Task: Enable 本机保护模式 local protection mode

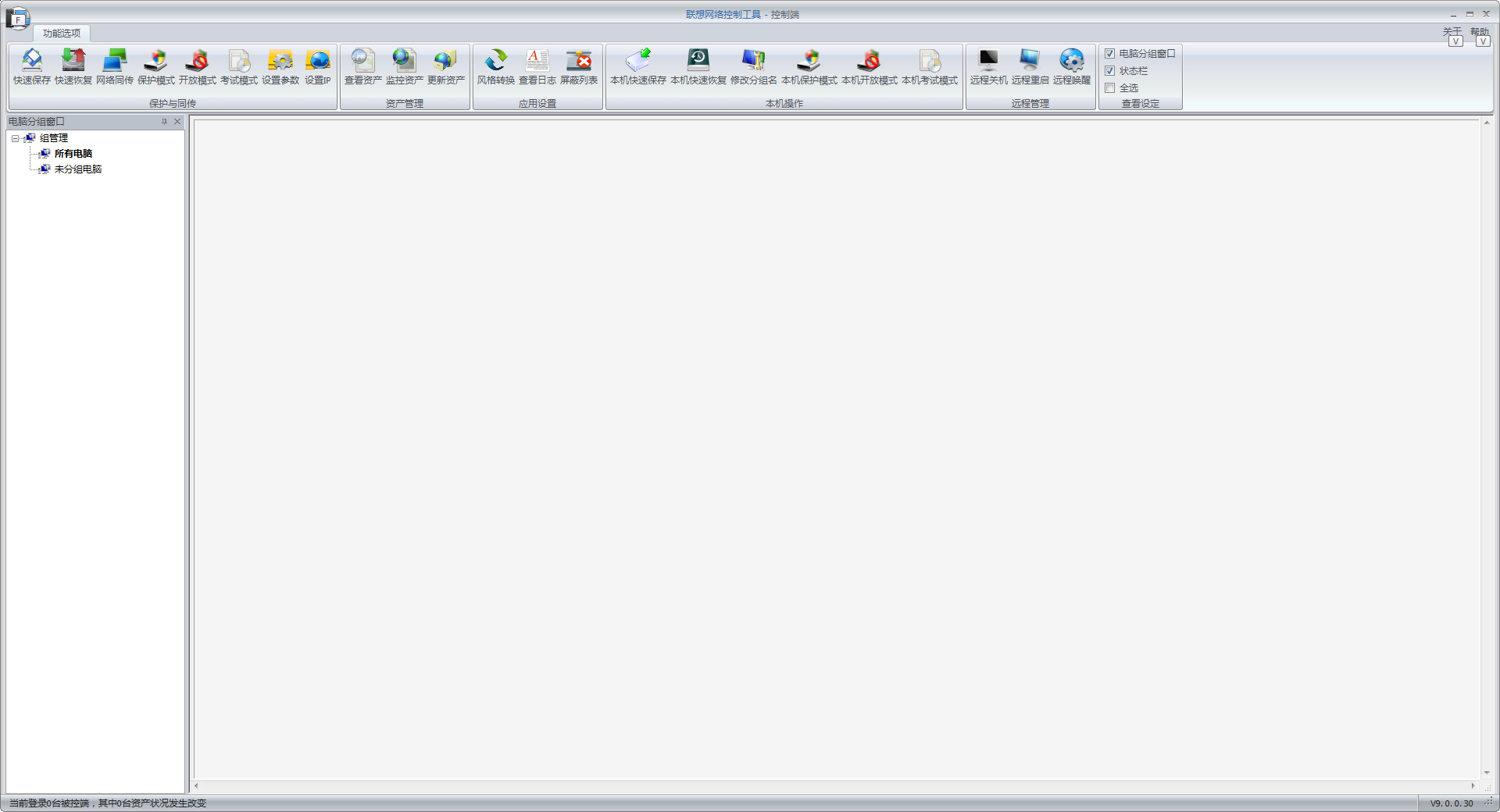Action: click(809, 67)
